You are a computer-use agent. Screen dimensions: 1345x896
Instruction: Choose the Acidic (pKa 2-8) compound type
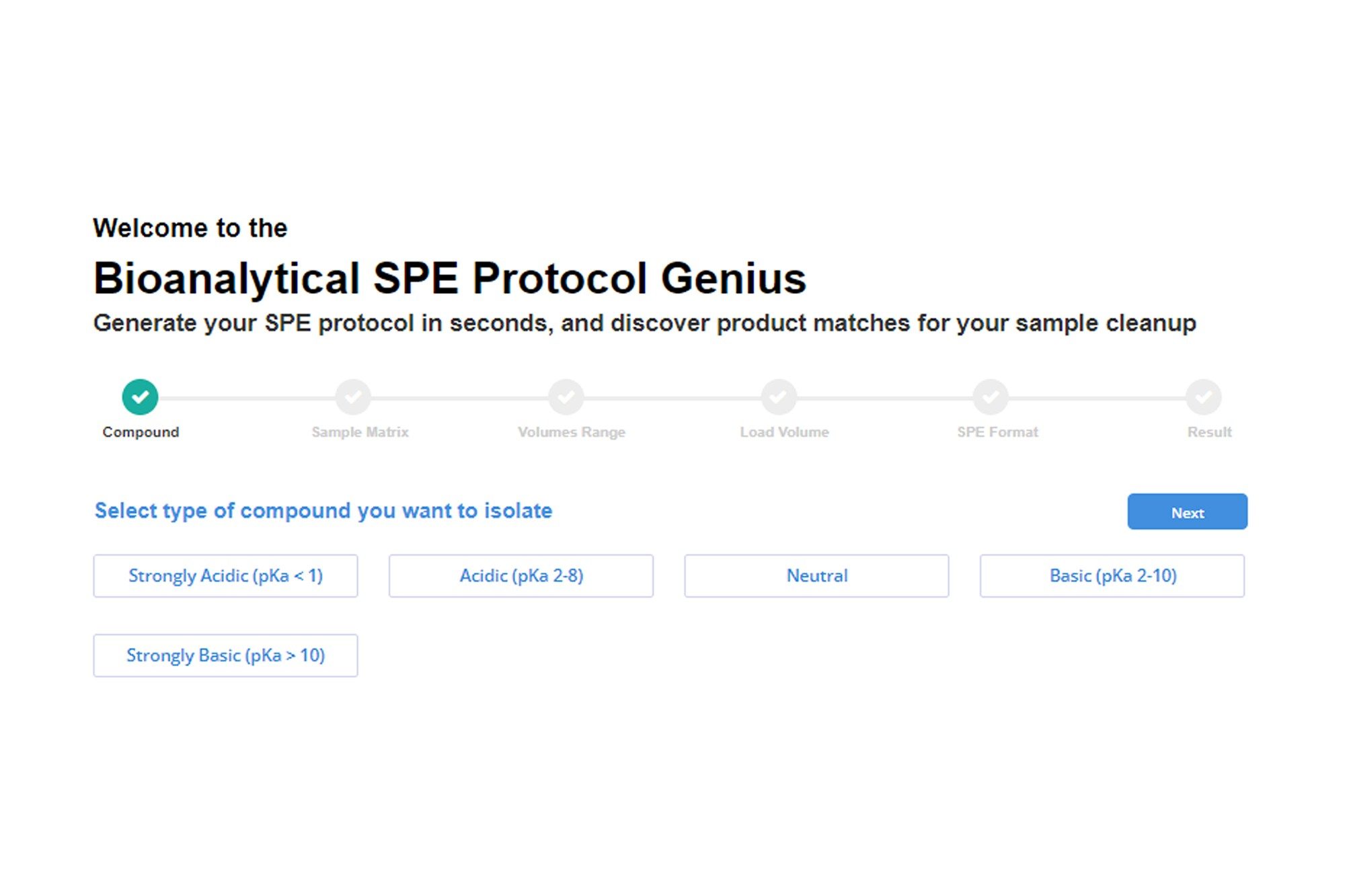(x=521, y=576)
